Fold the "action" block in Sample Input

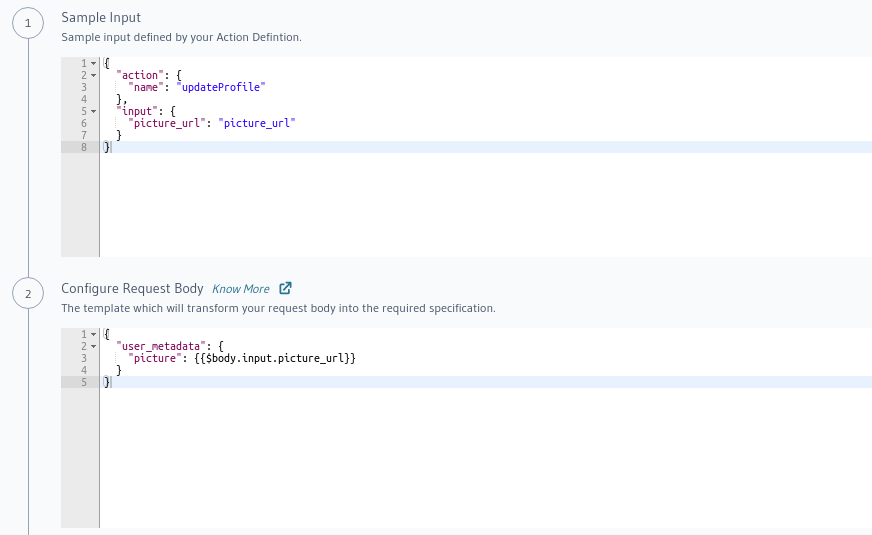(94, 75)
